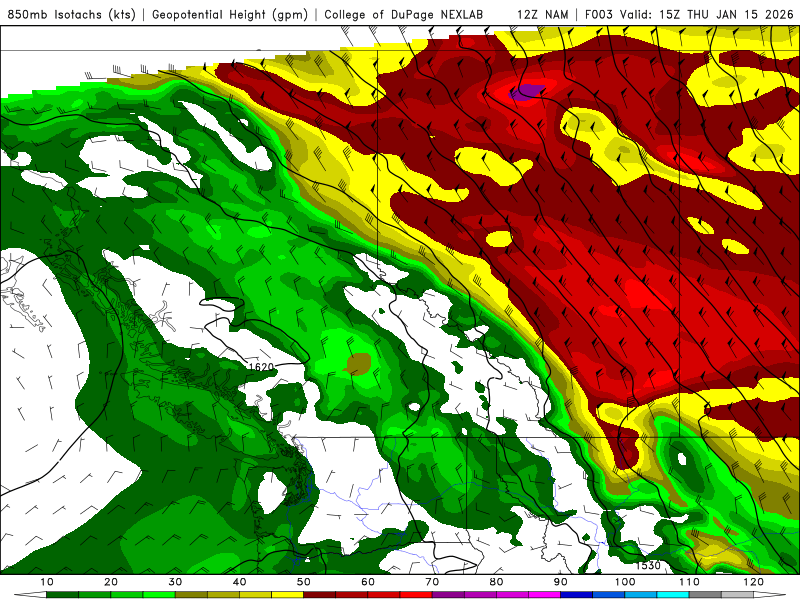
Task: Click the '850mb Isotachs (kts)' title text
Action: (71, 15)
